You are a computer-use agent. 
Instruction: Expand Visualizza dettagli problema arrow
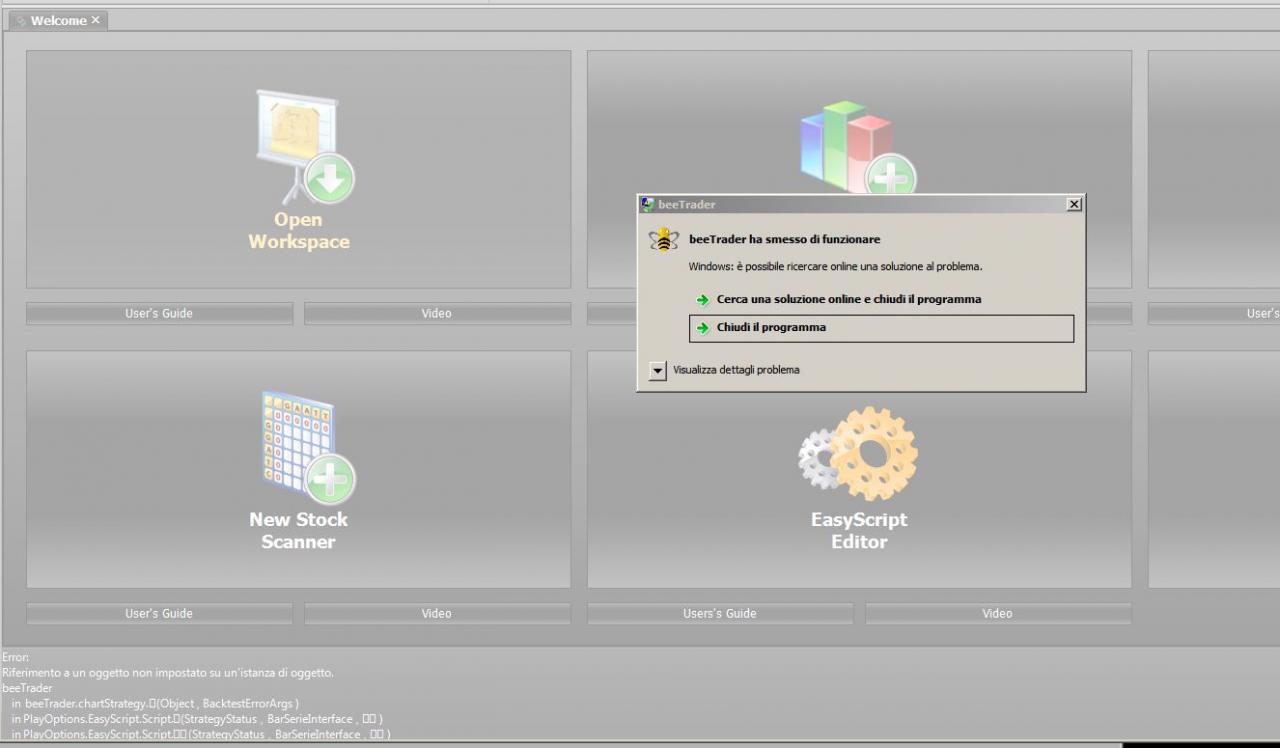(657, 370)
